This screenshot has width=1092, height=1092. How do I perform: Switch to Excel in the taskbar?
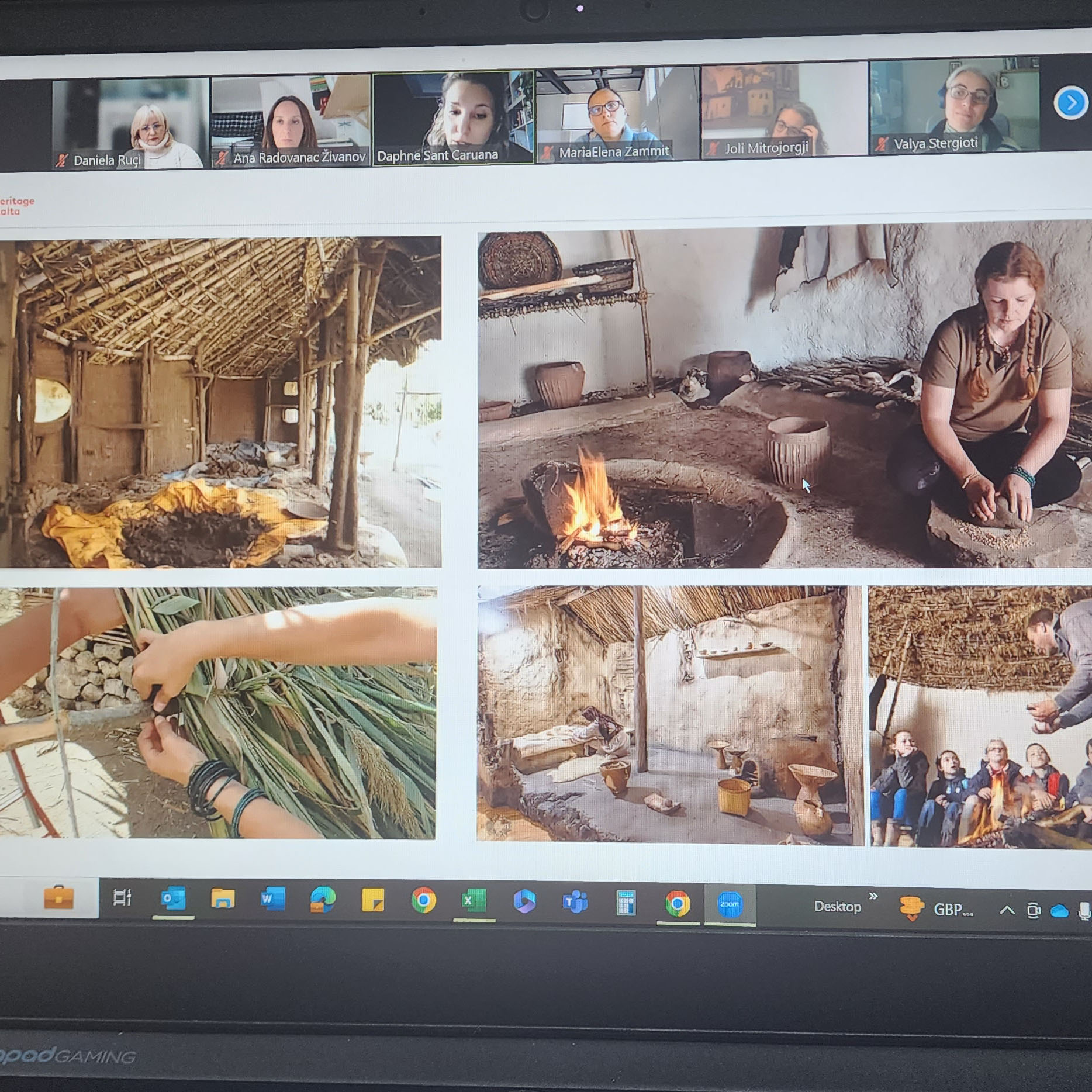(x=474, y=901)
